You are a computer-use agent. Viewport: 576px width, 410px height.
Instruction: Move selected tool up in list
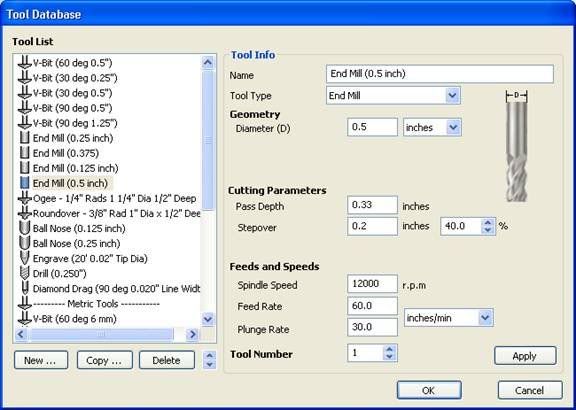(x=209, y=356)
